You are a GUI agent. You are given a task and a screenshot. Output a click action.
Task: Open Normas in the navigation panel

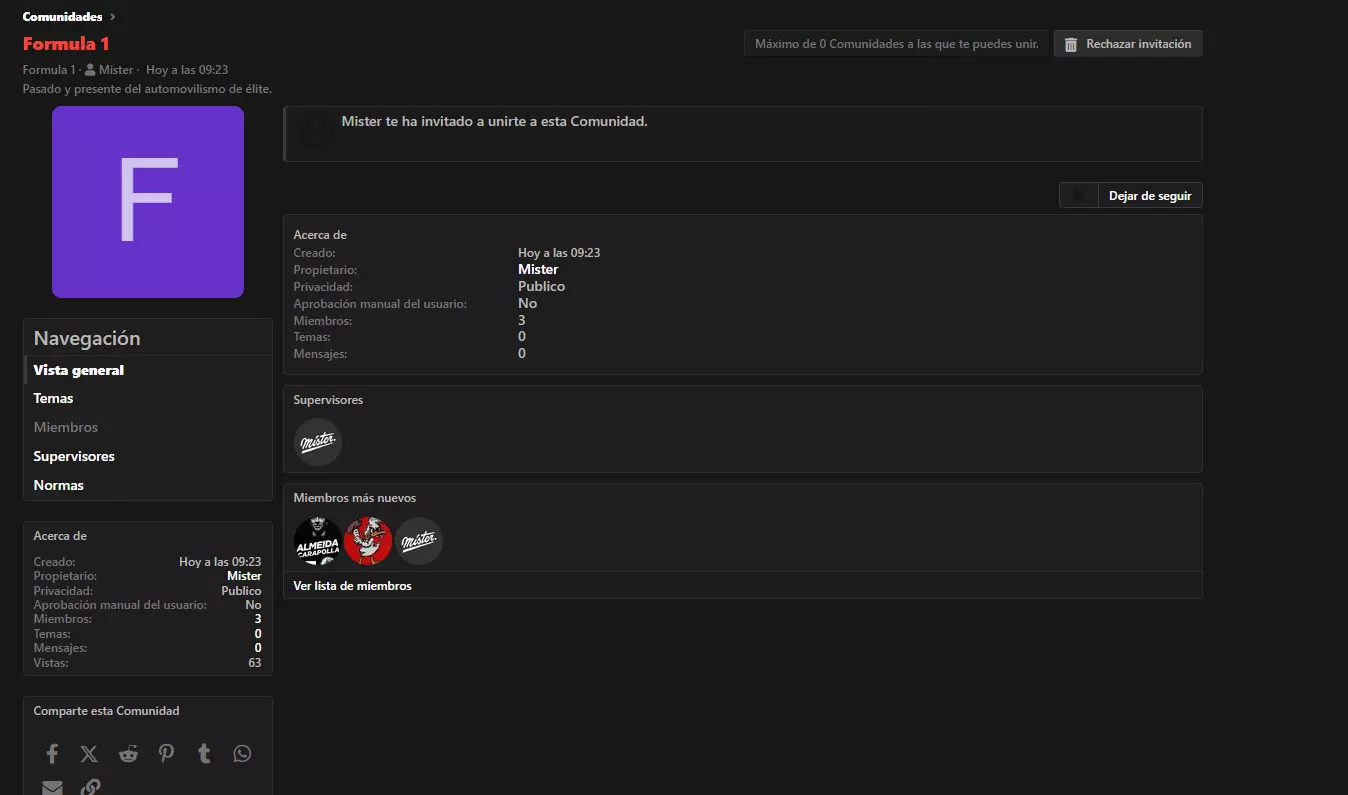click(148, 485)
